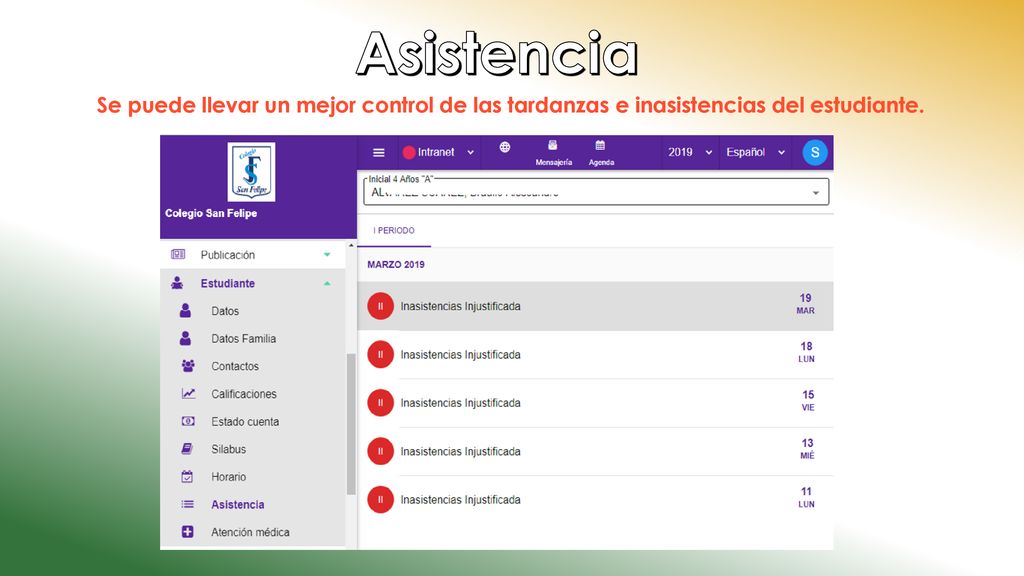Click the Sílabus book icon
1024x576 pixels.
tap(187, 449)
